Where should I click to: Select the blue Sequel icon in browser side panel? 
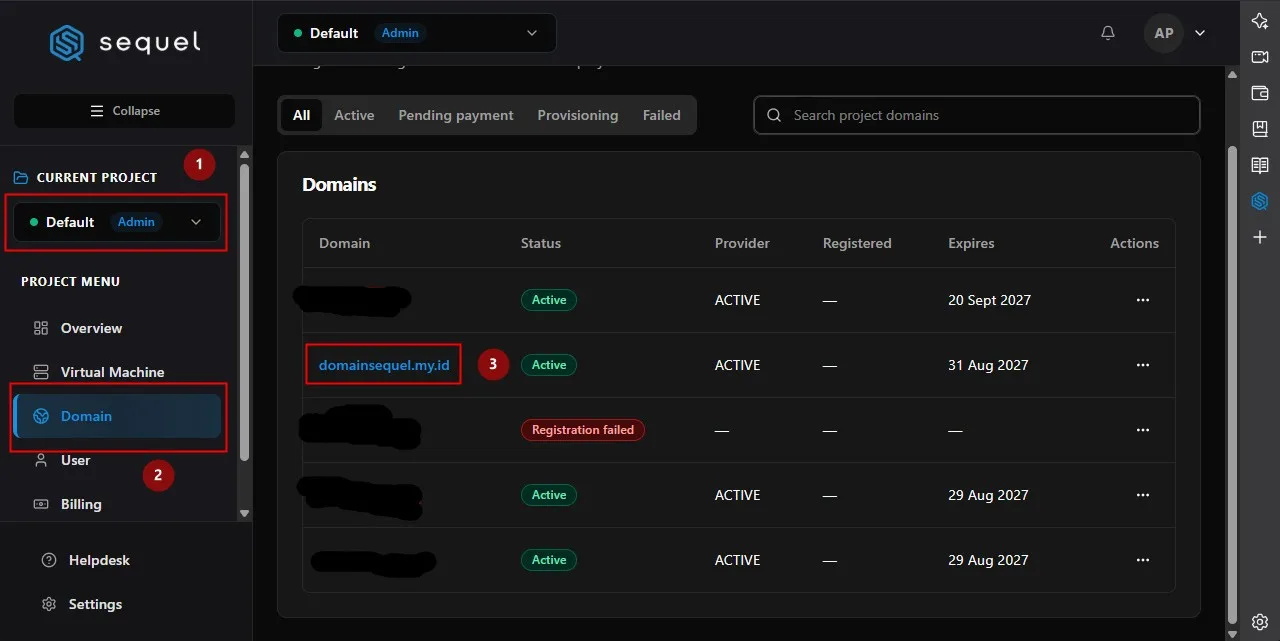click(1260, 201)
